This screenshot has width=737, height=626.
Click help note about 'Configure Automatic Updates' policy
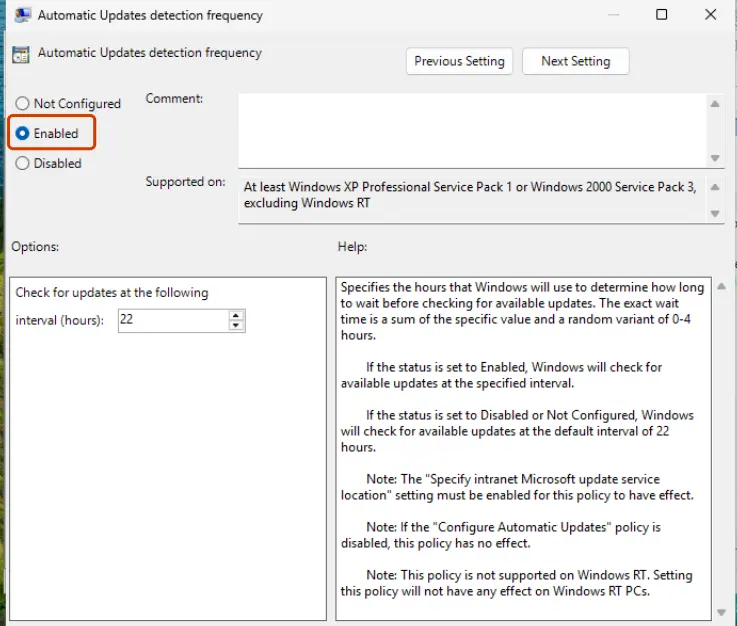pyautogui.click(x=501, y=535)
